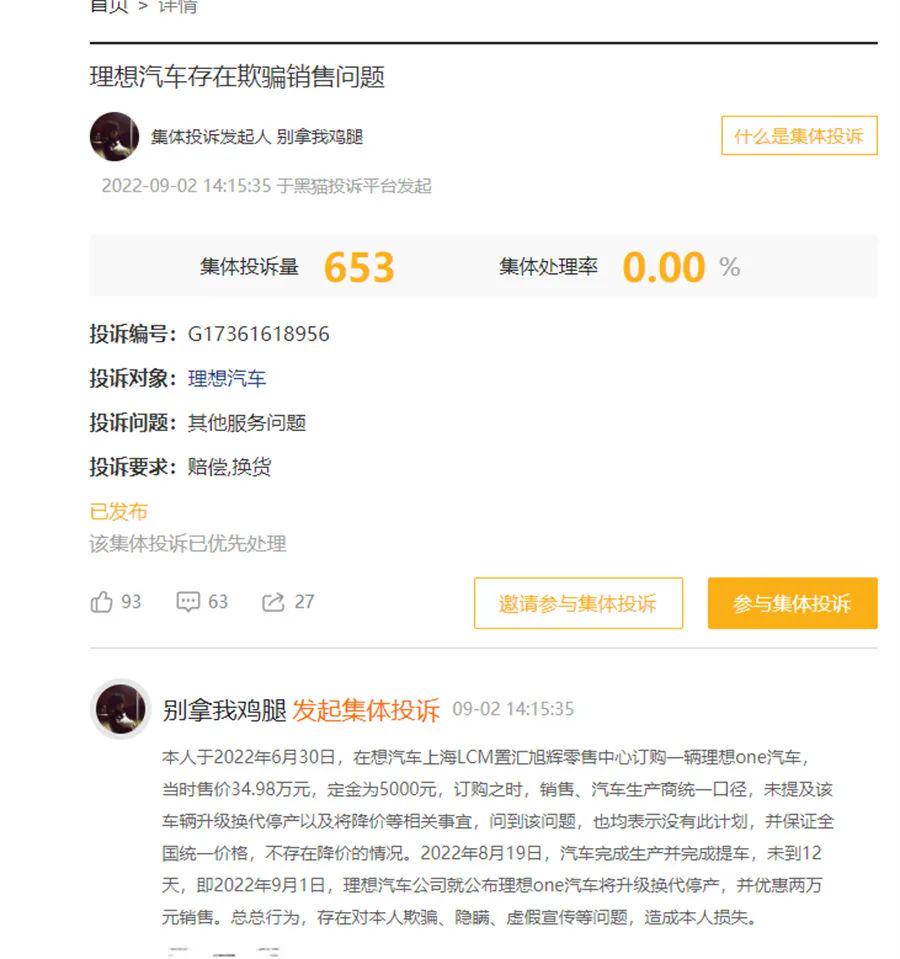Click 发起集体投诉 orange text
Image resolution: width=900 pixels, height=959 pixels.
click(366, 710)
